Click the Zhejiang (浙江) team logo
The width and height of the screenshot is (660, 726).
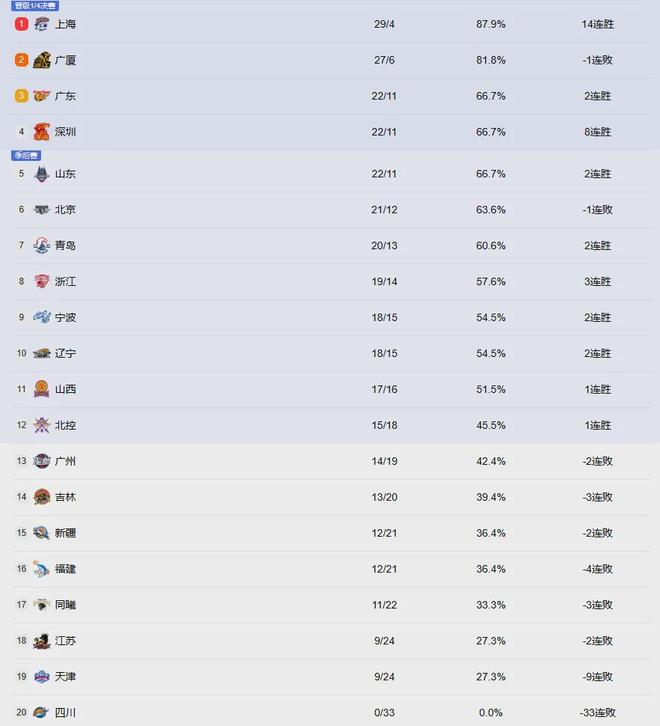coord(41,282)
